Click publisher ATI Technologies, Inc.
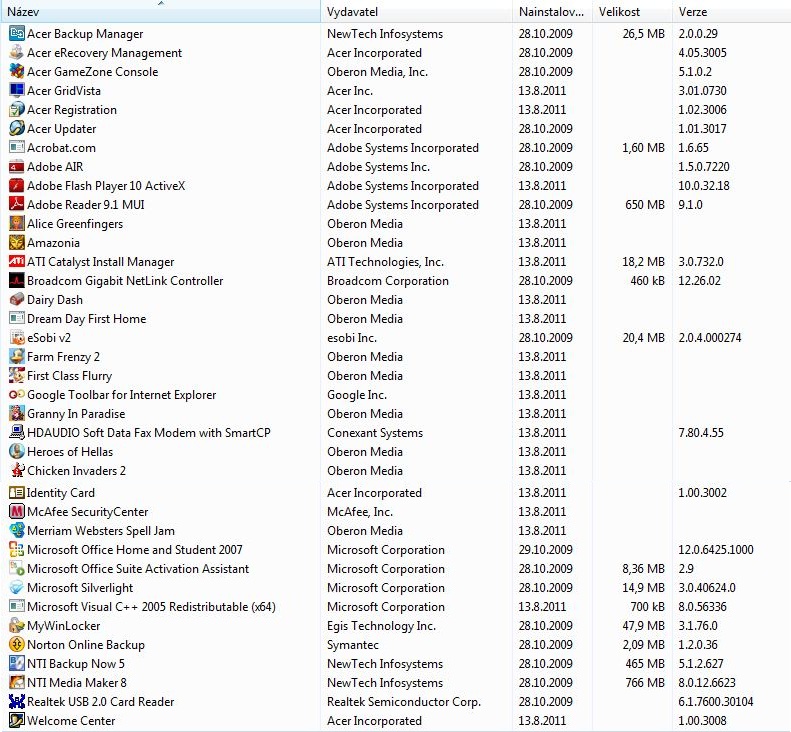Screen dimensions: 791x732 385,262
